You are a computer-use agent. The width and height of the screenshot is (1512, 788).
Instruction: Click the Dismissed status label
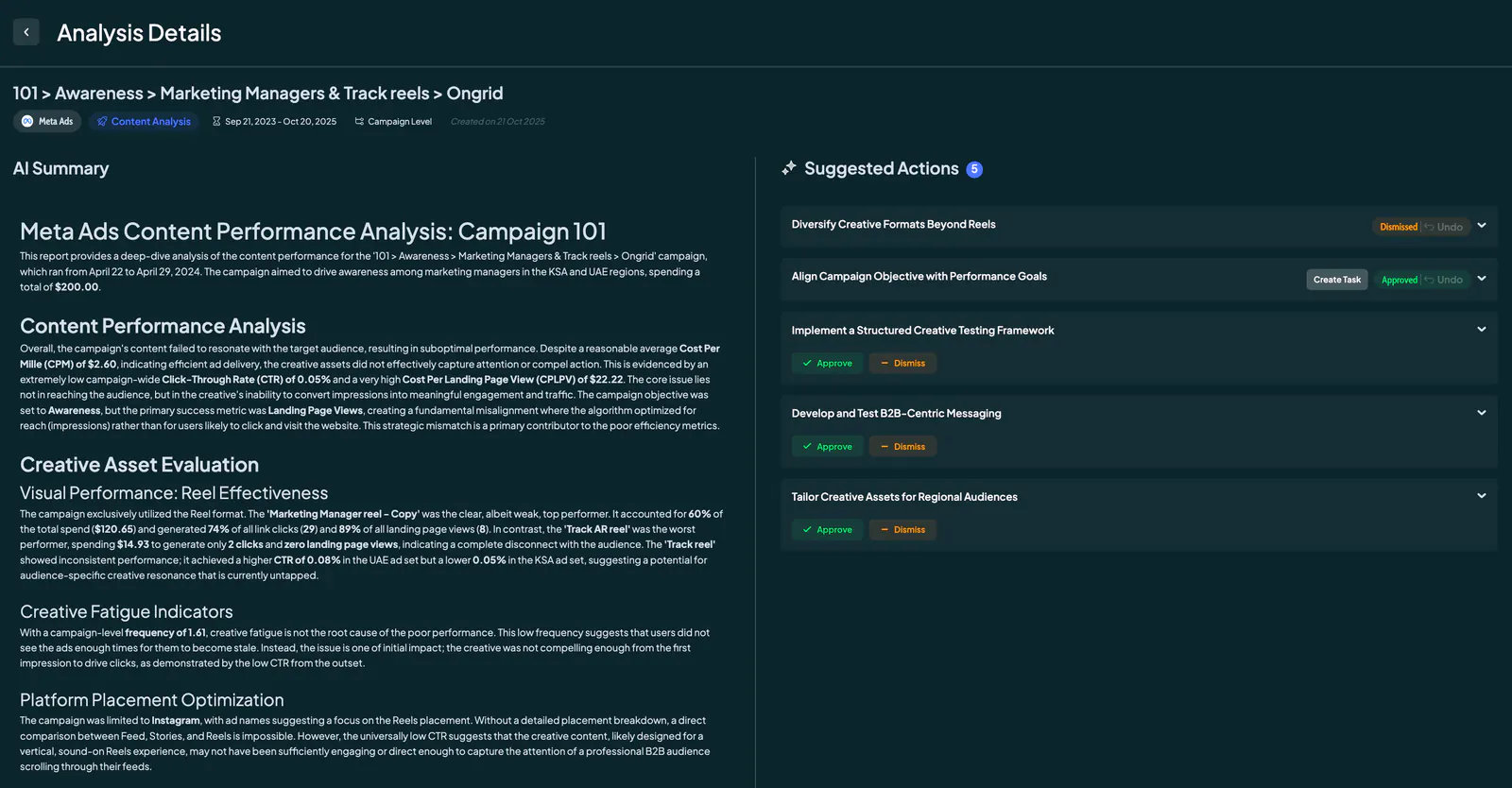coord(1399,227)
